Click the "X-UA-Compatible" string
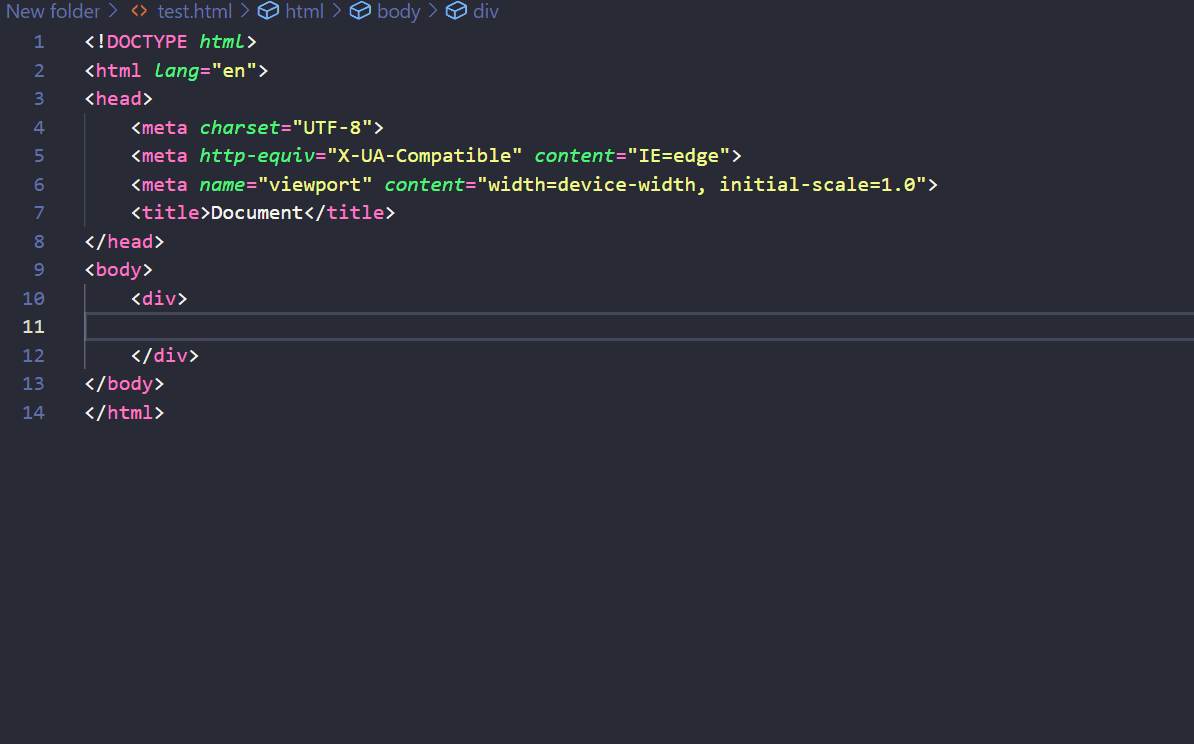This screenshot has width=1194, height=744. [424, 156]
